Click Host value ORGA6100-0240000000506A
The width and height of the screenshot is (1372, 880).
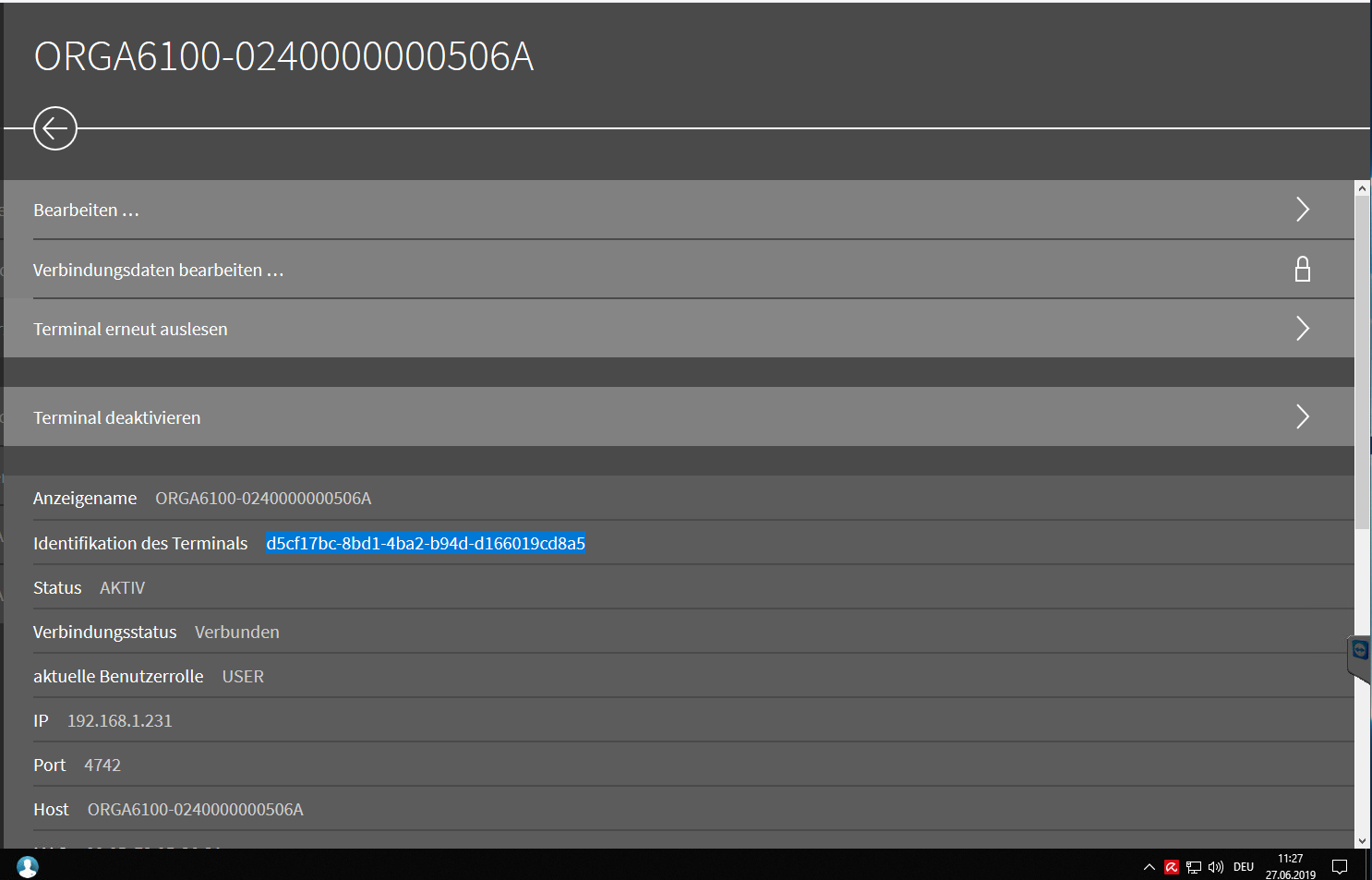click(x=196, y=810)
